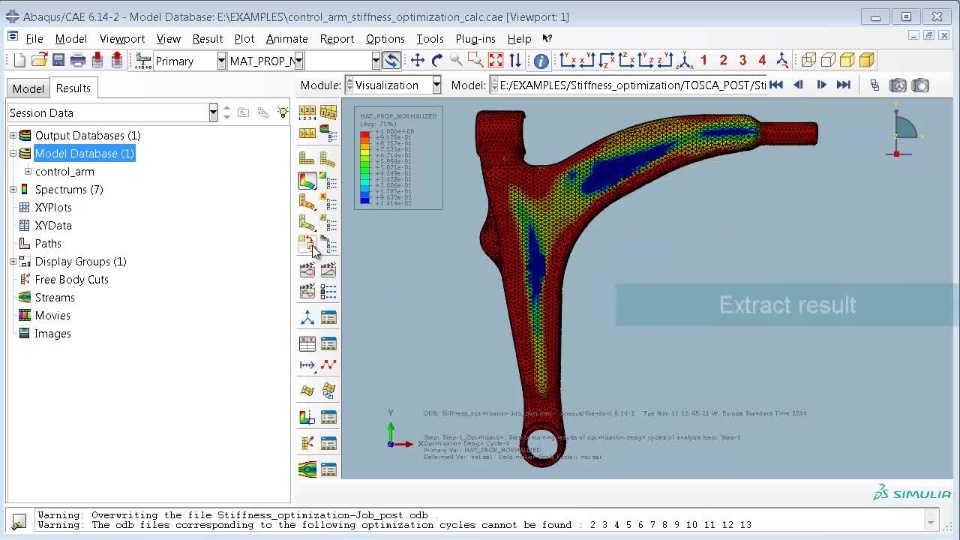The height and width of the screenshot is (540, 960).
Task: Switch to wireframe render style
Action: coord(808,60)
